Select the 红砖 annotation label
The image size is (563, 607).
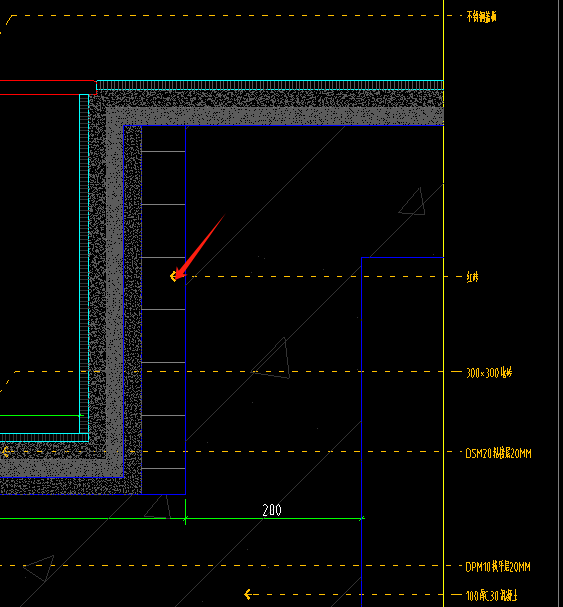click(x=472, y=277)
